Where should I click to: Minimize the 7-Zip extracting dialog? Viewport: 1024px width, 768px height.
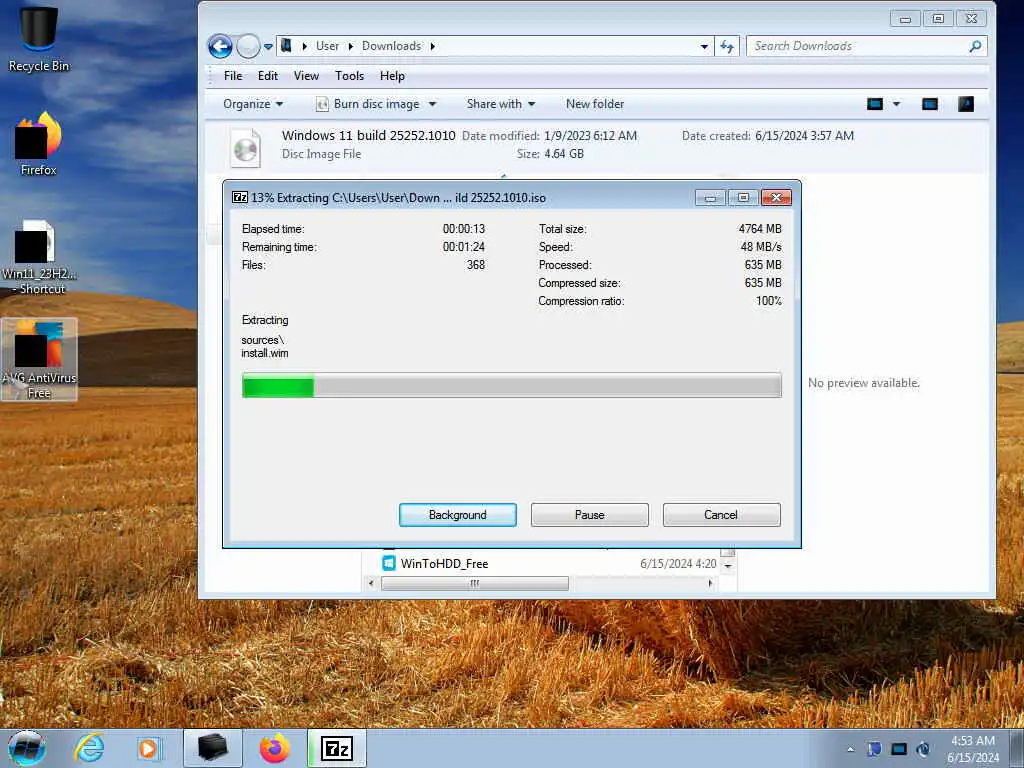710,197
